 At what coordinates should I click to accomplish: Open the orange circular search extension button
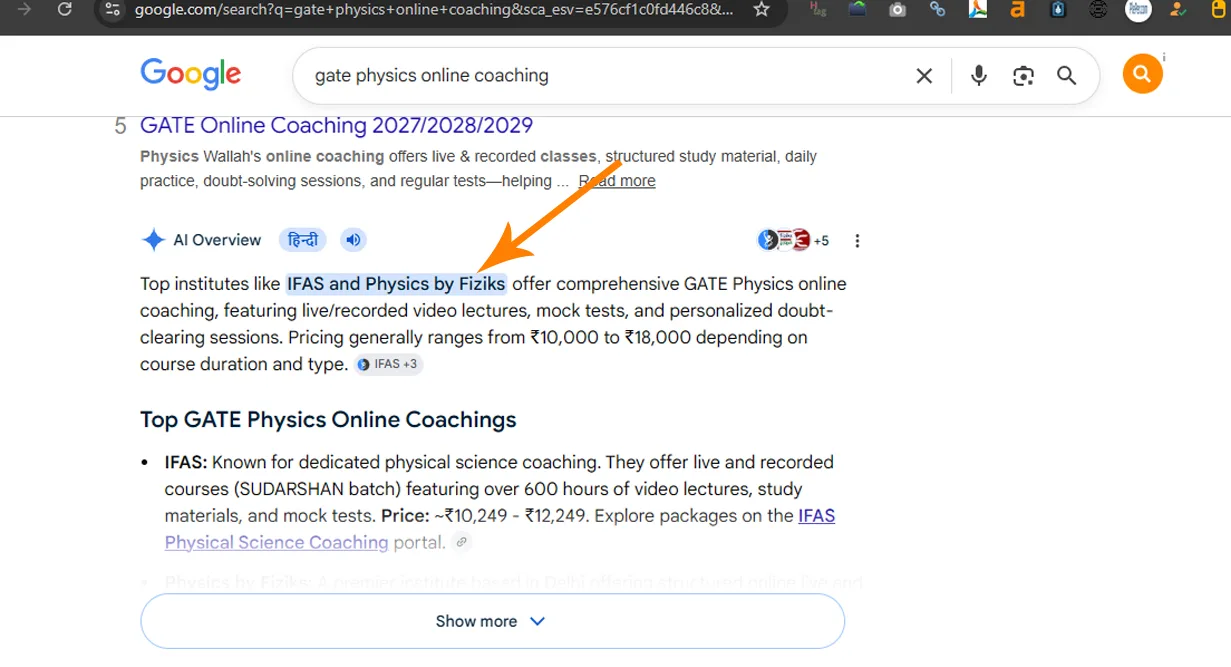point(1142,74)
